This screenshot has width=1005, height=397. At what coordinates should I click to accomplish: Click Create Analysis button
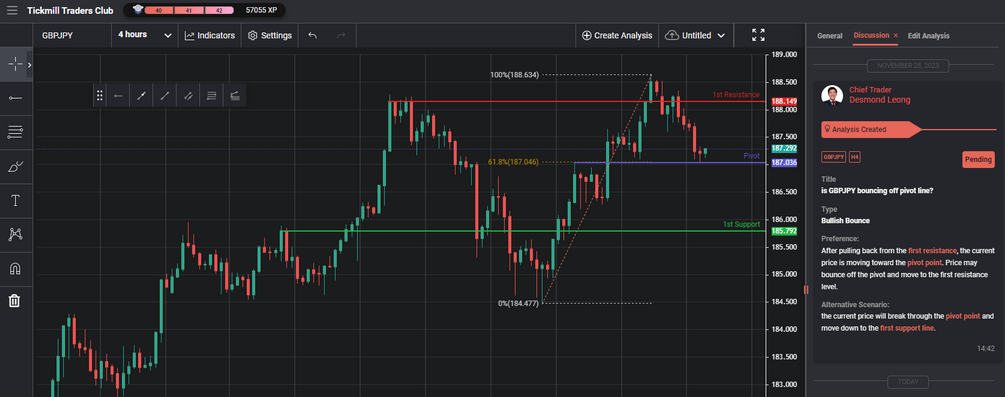617,36
